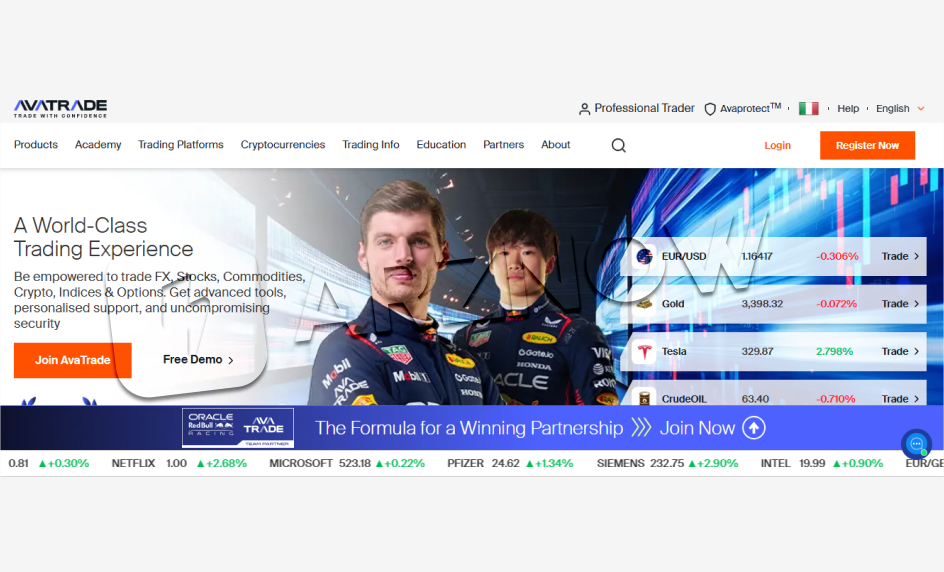The height and width of the screenshot is (572, 944).
Task: Click Oracle Red Bull Racing AvaTrade badge
Action: coord(238,428)
